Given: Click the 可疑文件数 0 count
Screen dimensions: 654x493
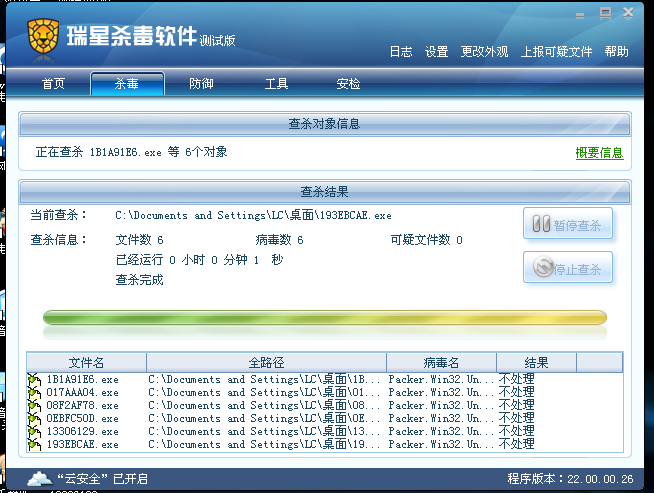Looking at the screenshot, I should coord(426,240).
